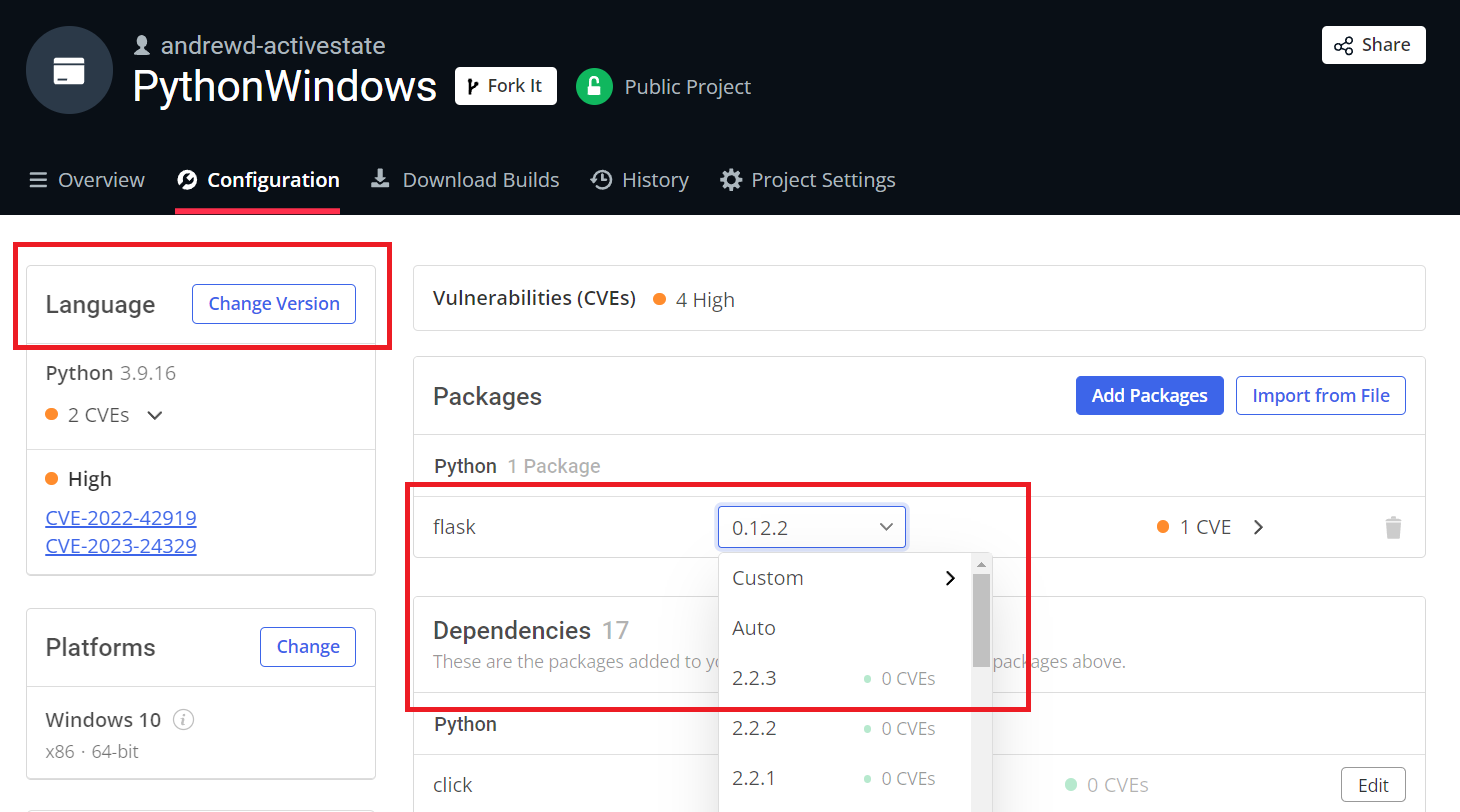Image resolution: width=1460 pixels, height=812 pixels.
Task: Click the flask package name
Action: (x=454, y=527)
